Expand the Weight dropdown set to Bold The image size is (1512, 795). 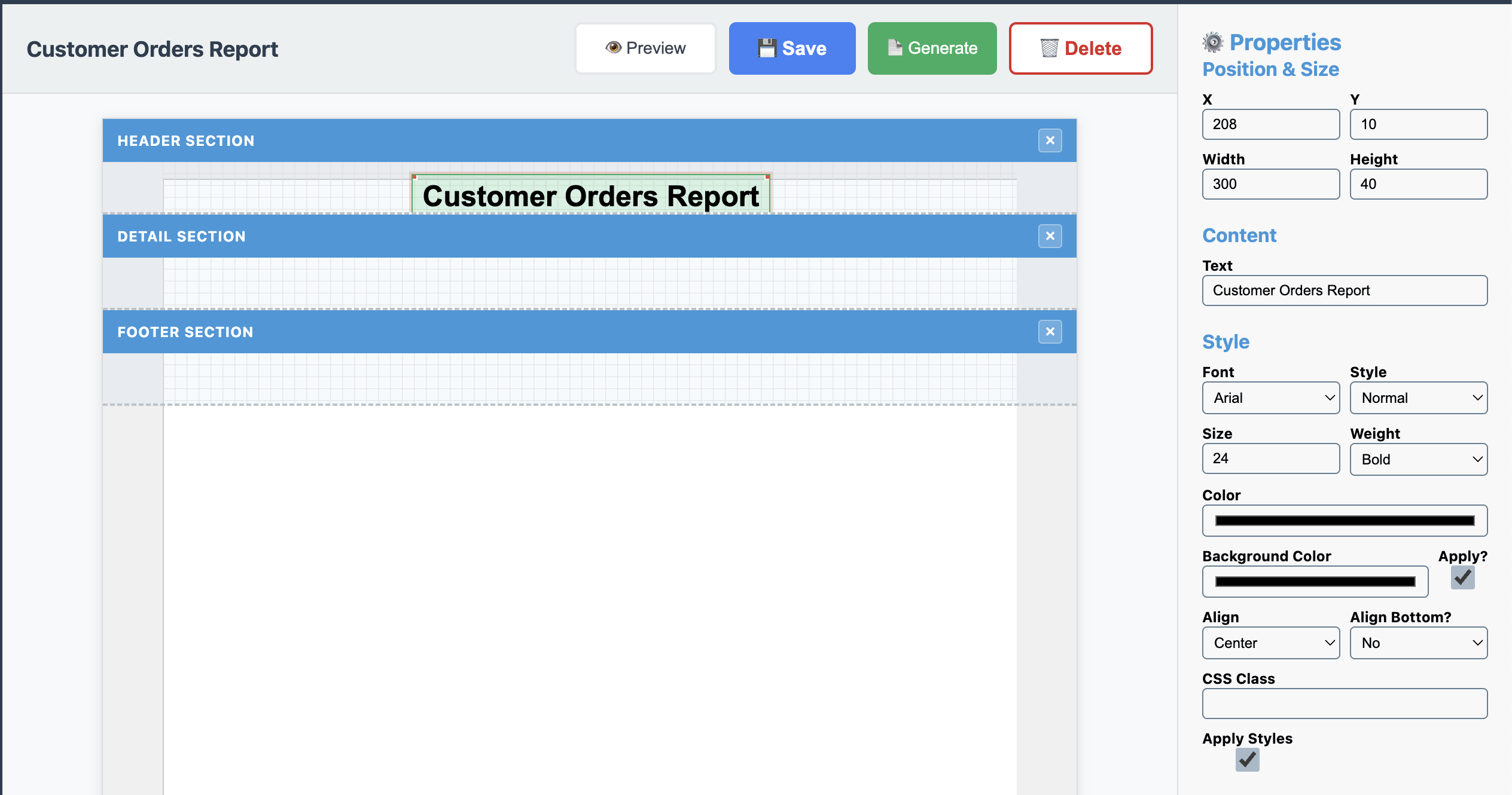point(1418,460)
